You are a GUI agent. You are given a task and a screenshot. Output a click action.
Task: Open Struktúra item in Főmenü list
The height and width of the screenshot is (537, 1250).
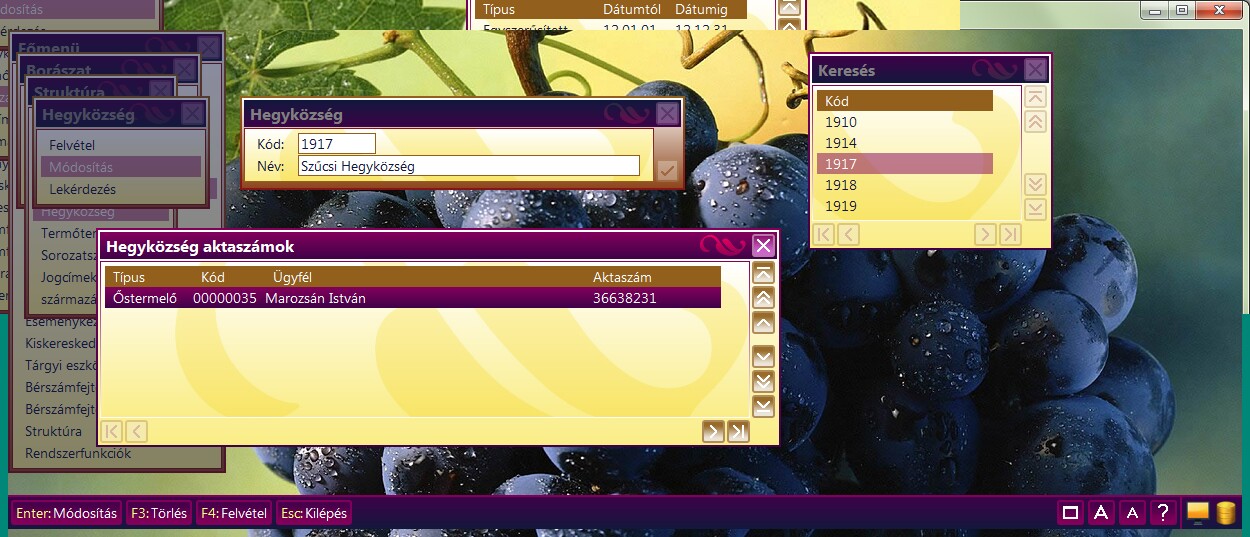54,432
